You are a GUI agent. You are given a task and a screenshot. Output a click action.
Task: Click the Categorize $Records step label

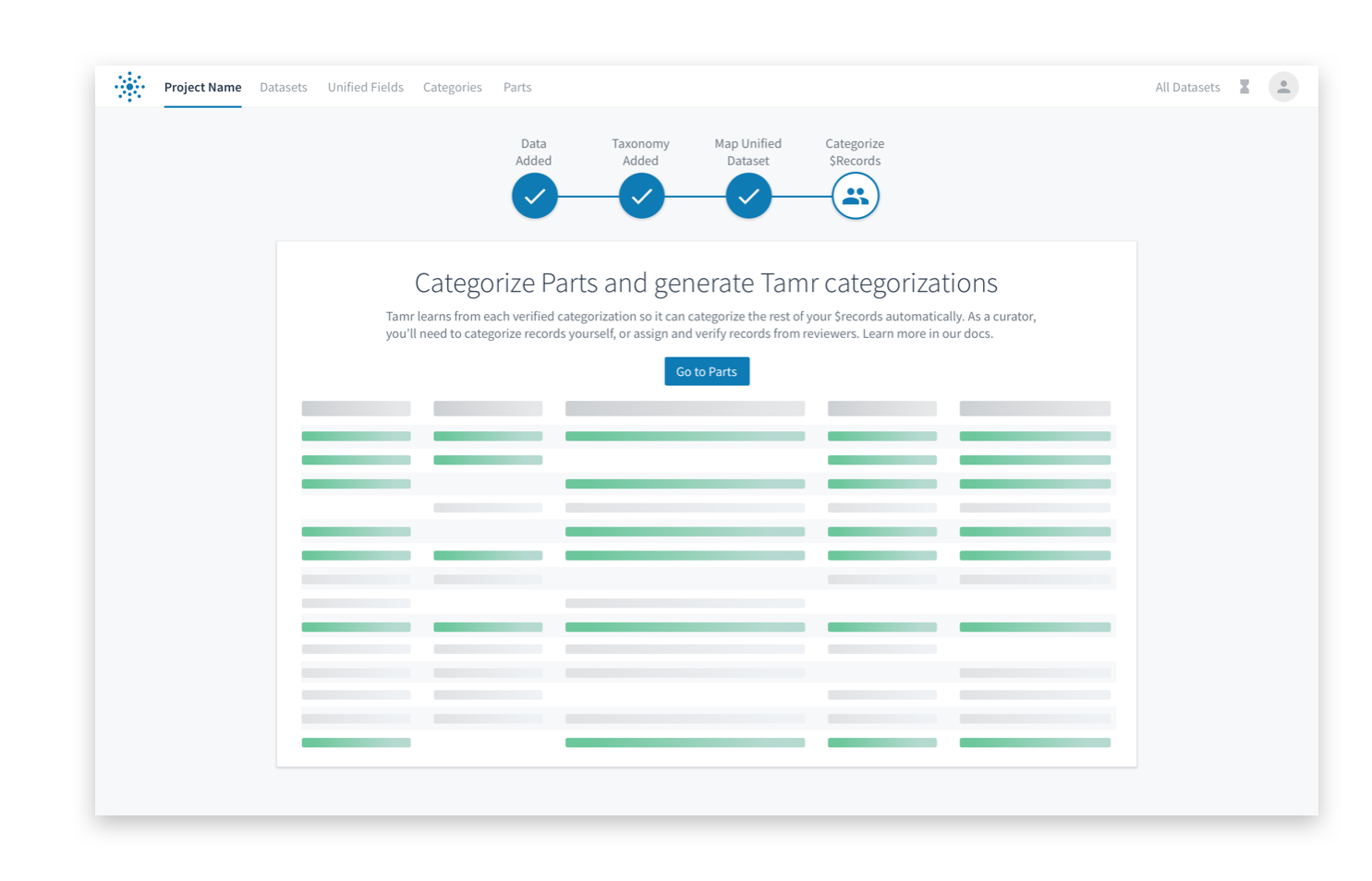pyautogui.click(x=855, y=151)
